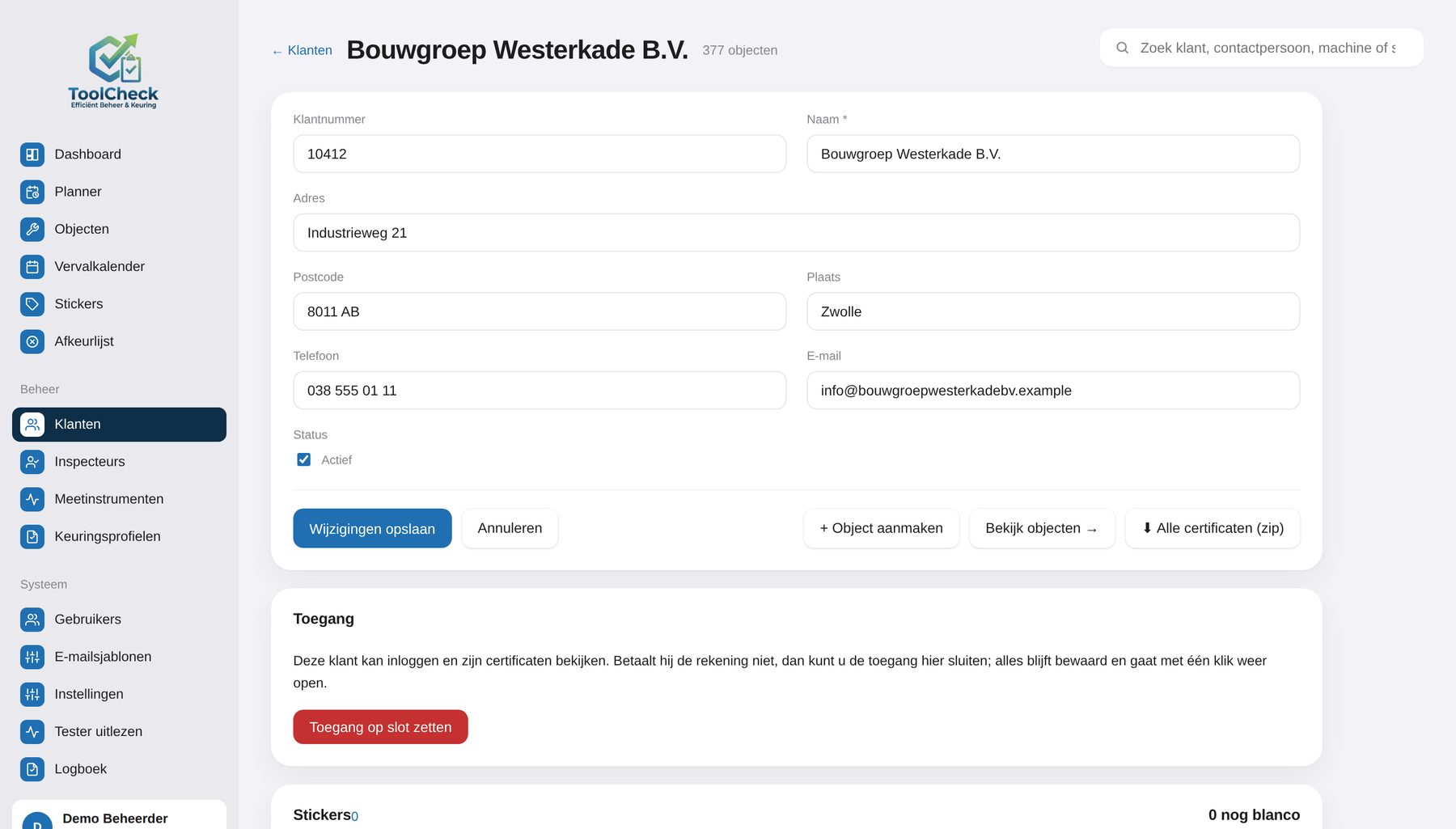Click the Telefoon input field
This screenshot has width=1456, height=829.
(x=540, y=391)
